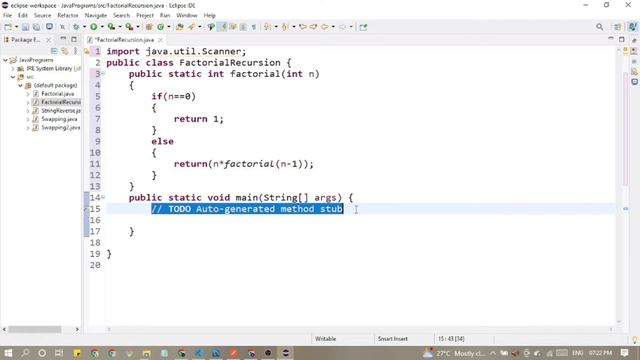Click the Coverage run toolbar icon
Viewport: 640px width, 360px height.
pos(111,27)
